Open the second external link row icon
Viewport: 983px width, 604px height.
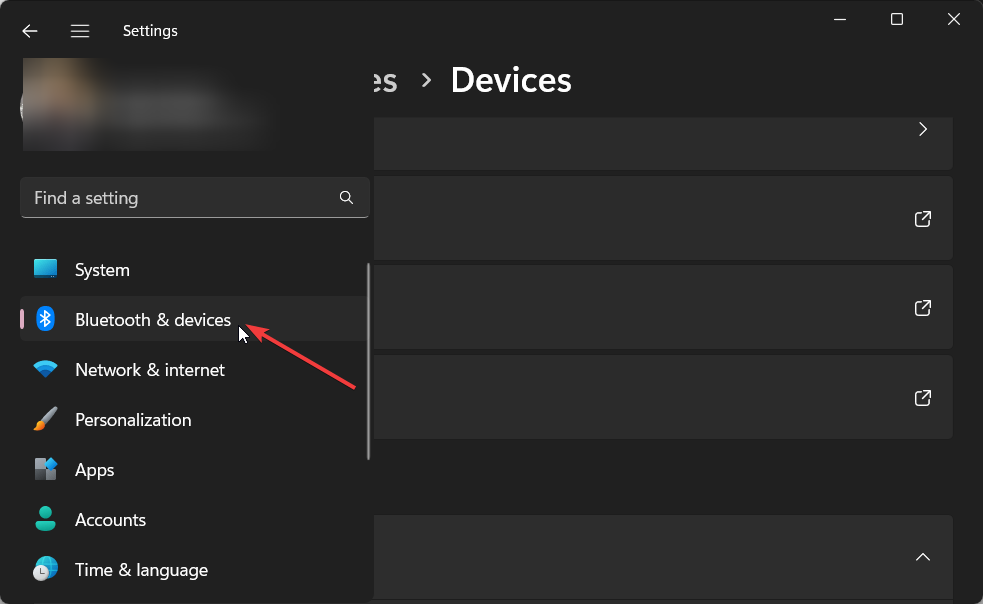(x=923, y=307)
